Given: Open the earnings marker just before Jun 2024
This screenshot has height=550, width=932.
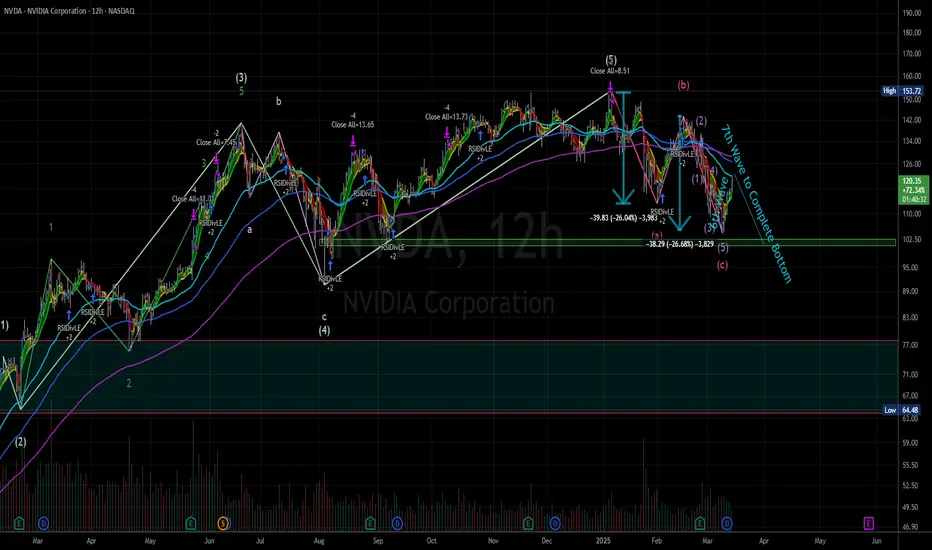Looking at the screenshot, I should (x=191, y=523).
